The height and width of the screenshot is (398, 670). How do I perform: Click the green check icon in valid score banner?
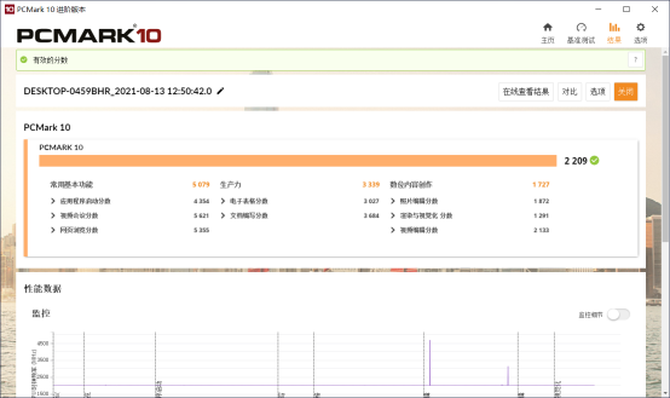pos(24,60)
